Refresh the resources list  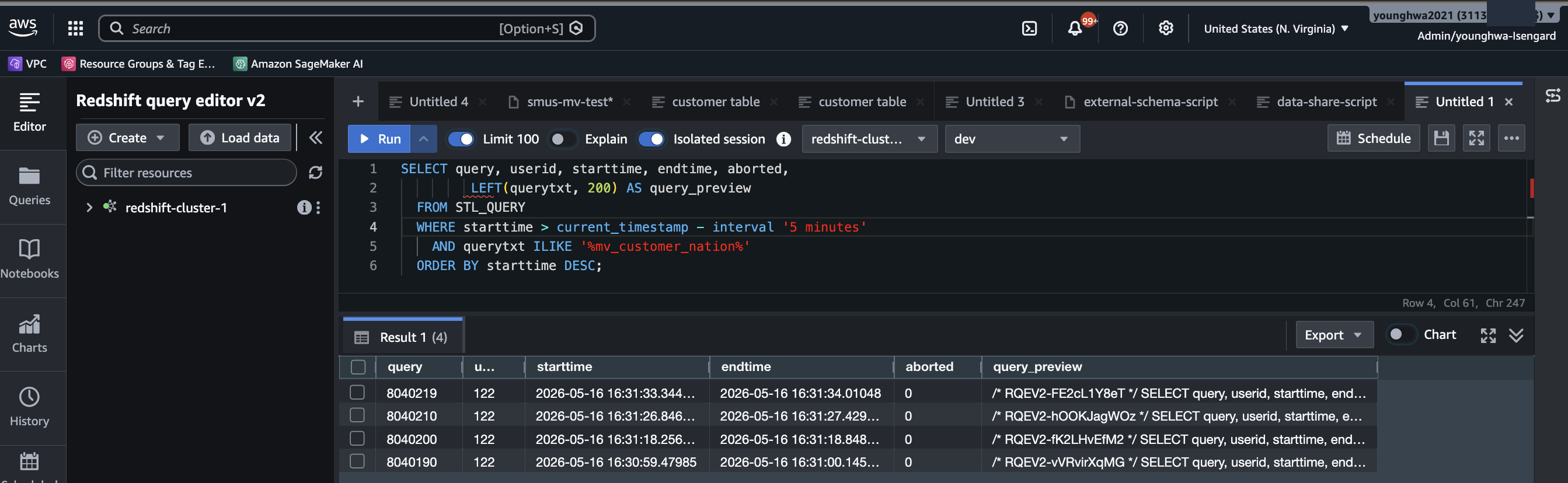315,173
